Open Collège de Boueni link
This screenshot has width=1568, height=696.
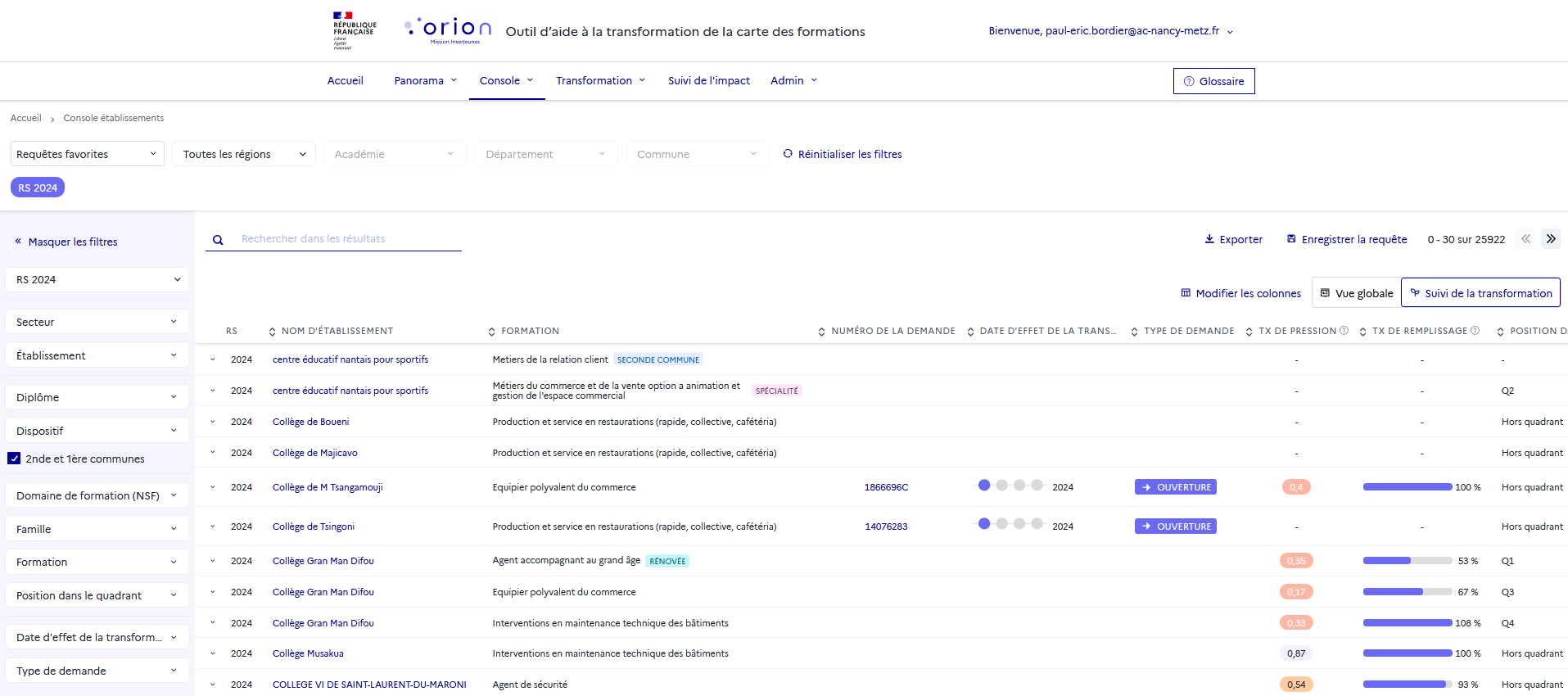[310, 422]
